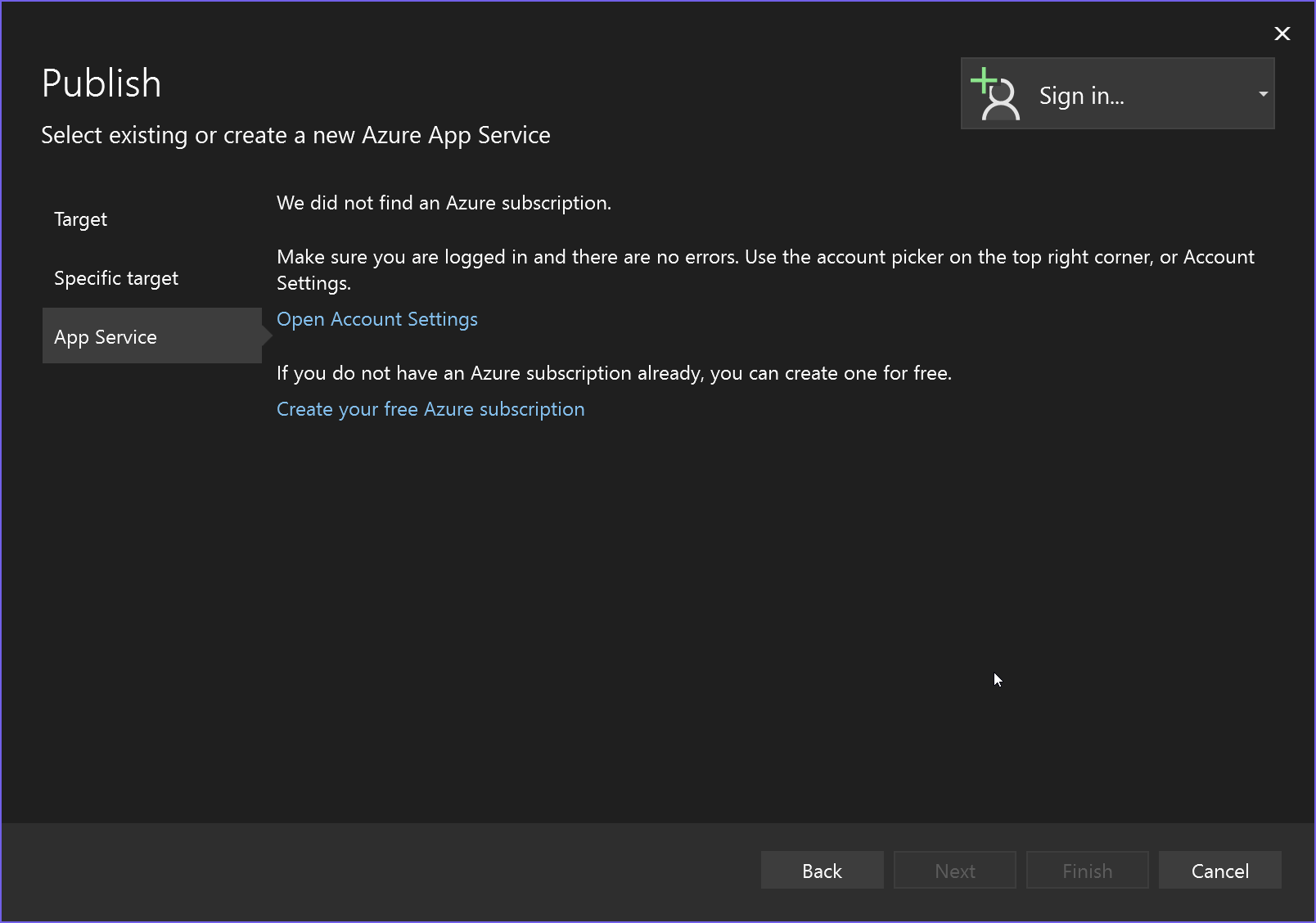
Task: Open Account Settings
Action: coord(376,319)
